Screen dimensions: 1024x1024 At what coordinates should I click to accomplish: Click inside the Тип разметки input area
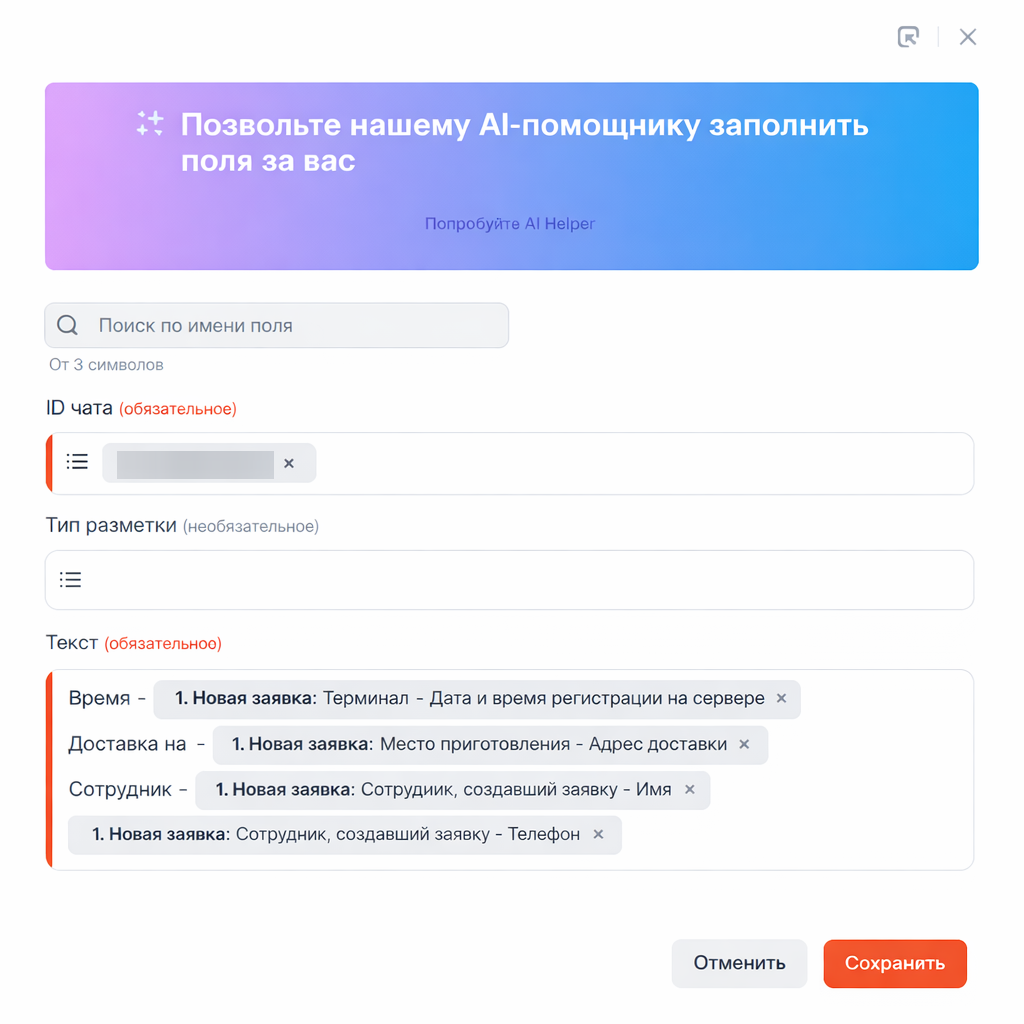(520, 580)
